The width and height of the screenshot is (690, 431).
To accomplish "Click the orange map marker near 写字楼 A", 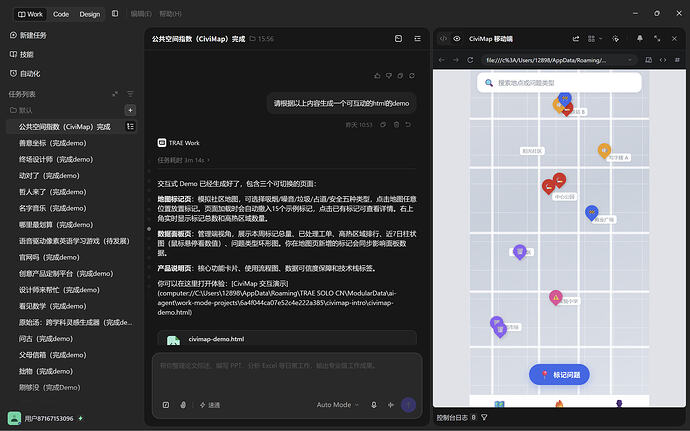I will 604,151.
